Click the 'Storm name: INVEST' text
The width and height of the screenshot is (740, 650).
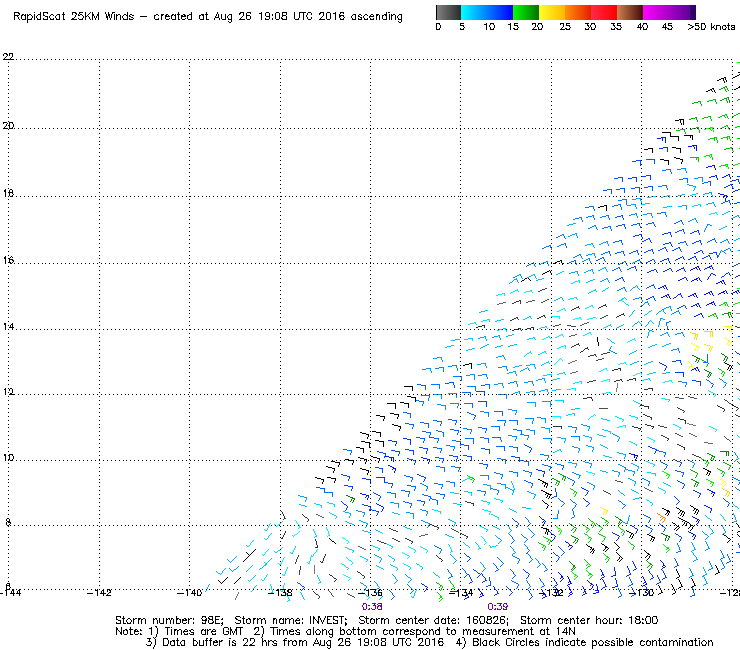[291, 620]
